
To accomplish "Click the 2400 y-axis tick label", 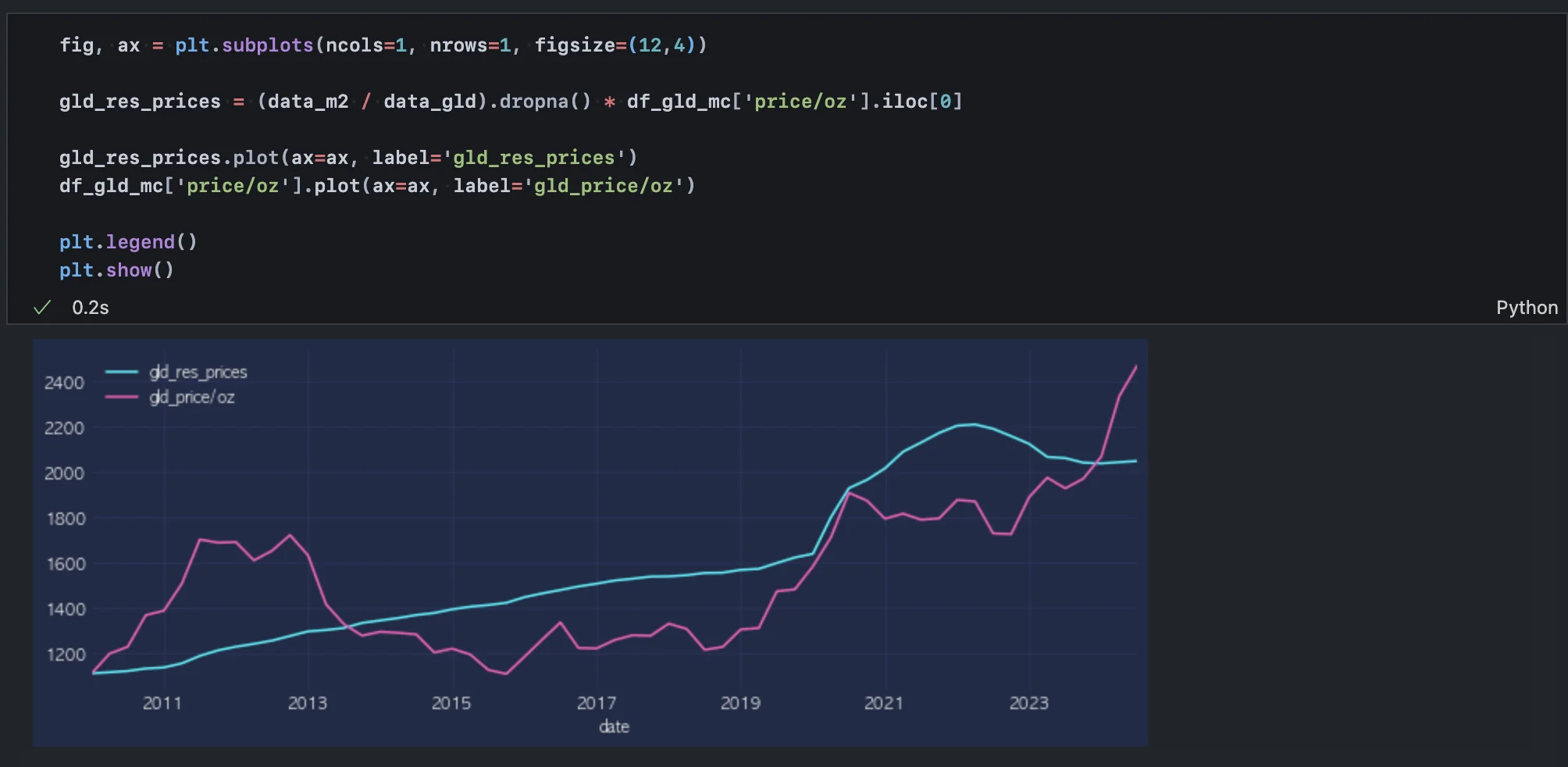I will 64,383.
